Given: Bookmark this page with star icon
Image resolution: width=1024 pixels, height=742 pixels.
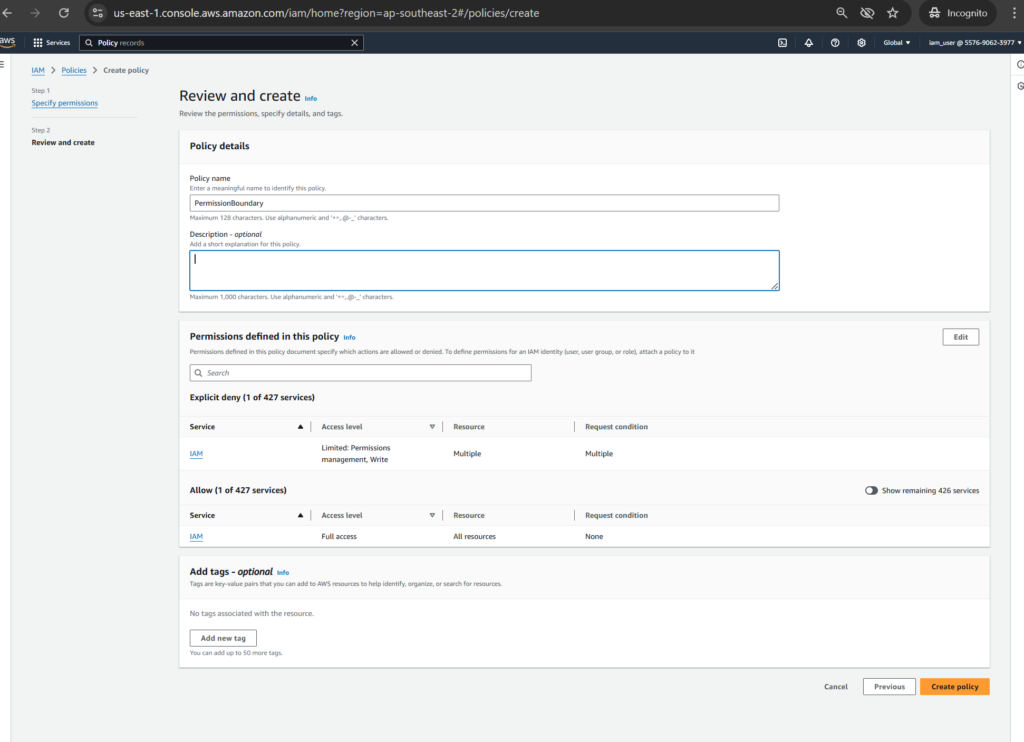Looking at the screenshot, I should tap(892, 13).
